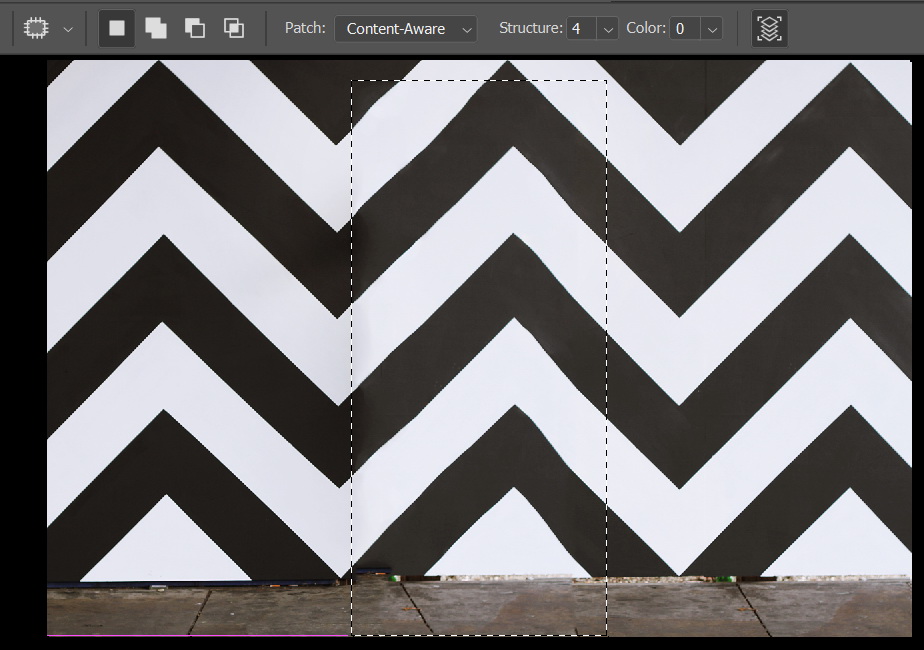Toggle the Sample All Layers button
Image resolution: width=924 pixels, height=650 pixels.
(769, 28)
